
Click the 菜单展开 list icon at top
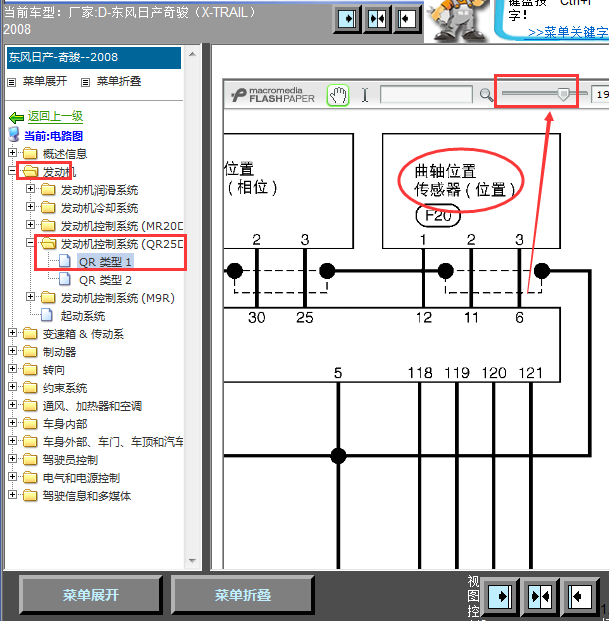(x=11, y=82)
